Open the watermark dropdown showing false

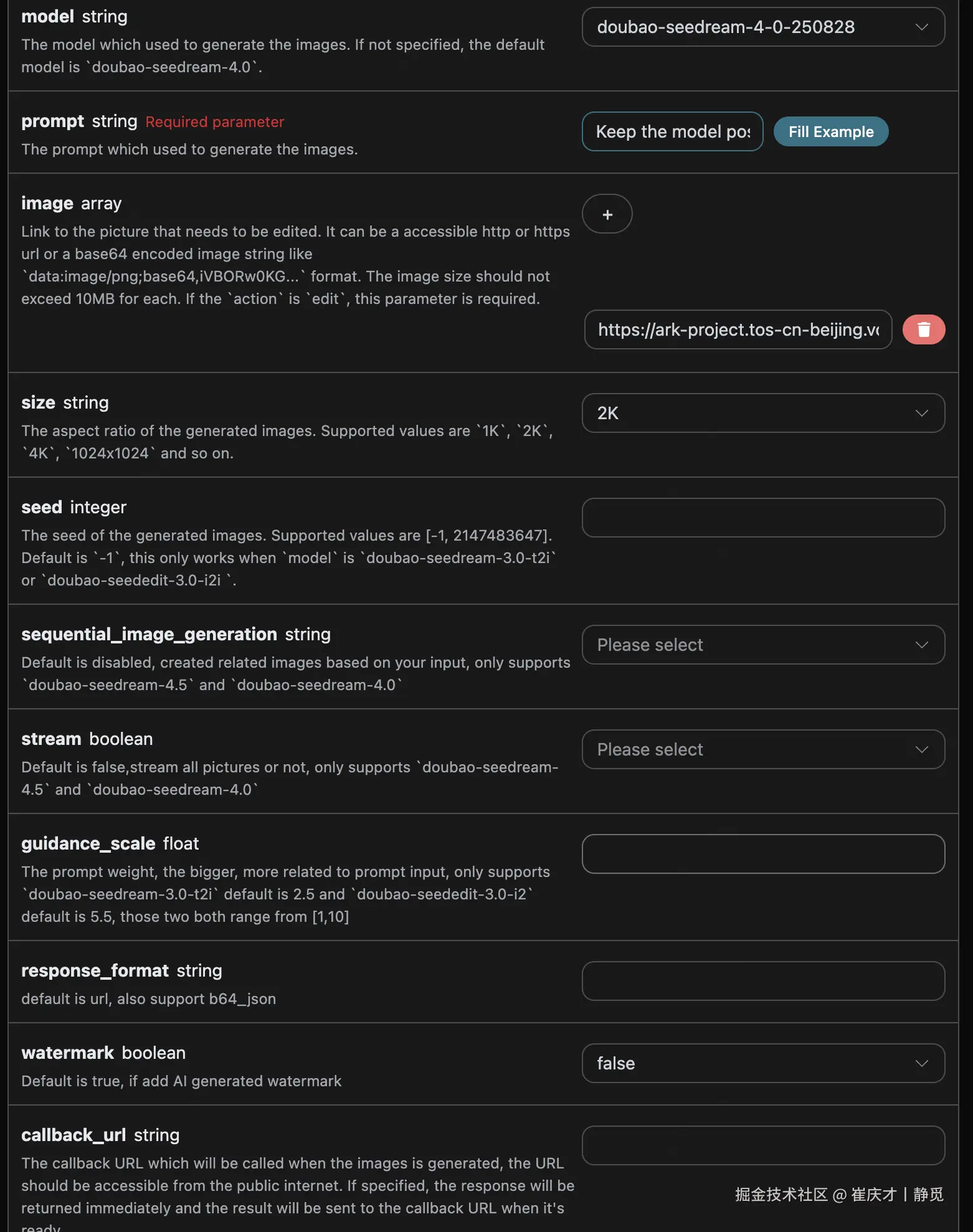(763, 1063)
